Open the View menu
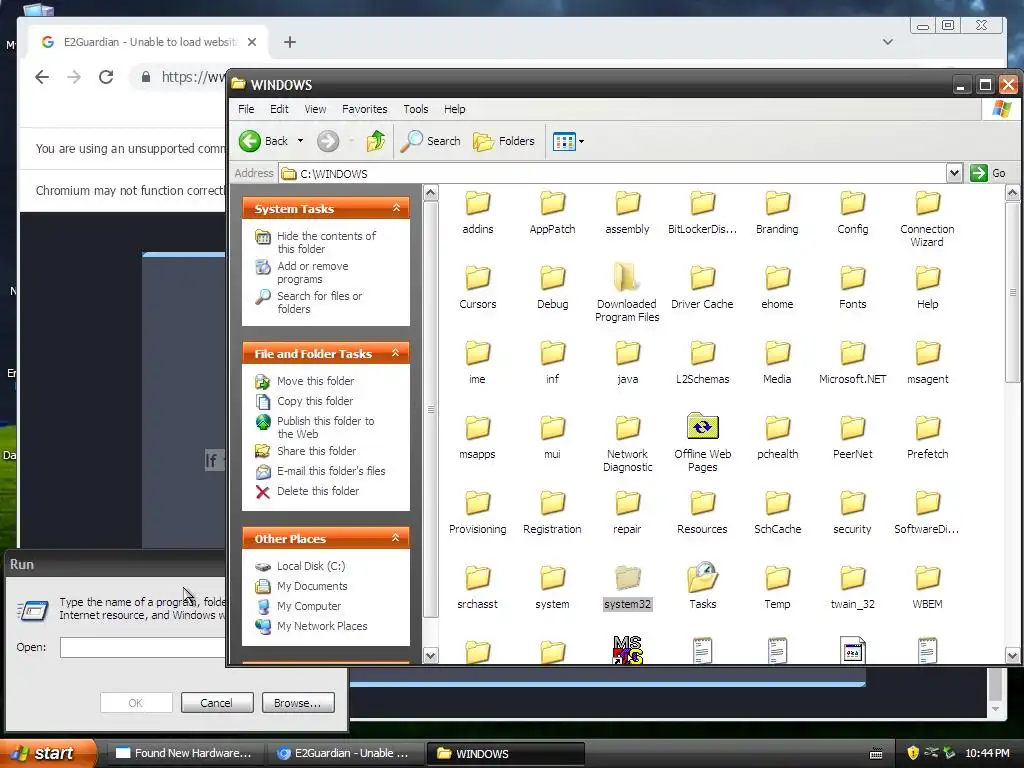Viewport: 1024px width, 768px height. coord(315,109)
